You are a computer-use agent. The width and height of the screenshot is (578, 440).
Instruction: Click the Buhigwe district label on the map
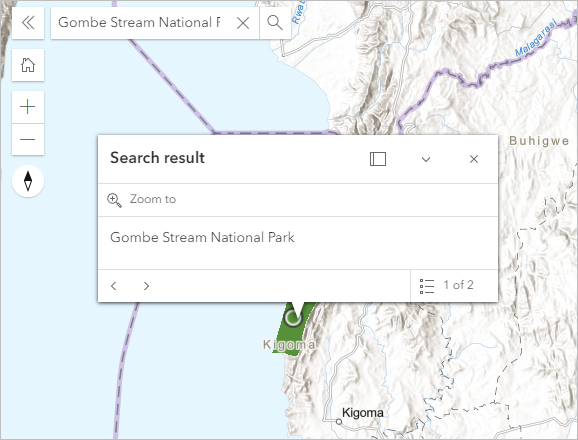point(539,141)
